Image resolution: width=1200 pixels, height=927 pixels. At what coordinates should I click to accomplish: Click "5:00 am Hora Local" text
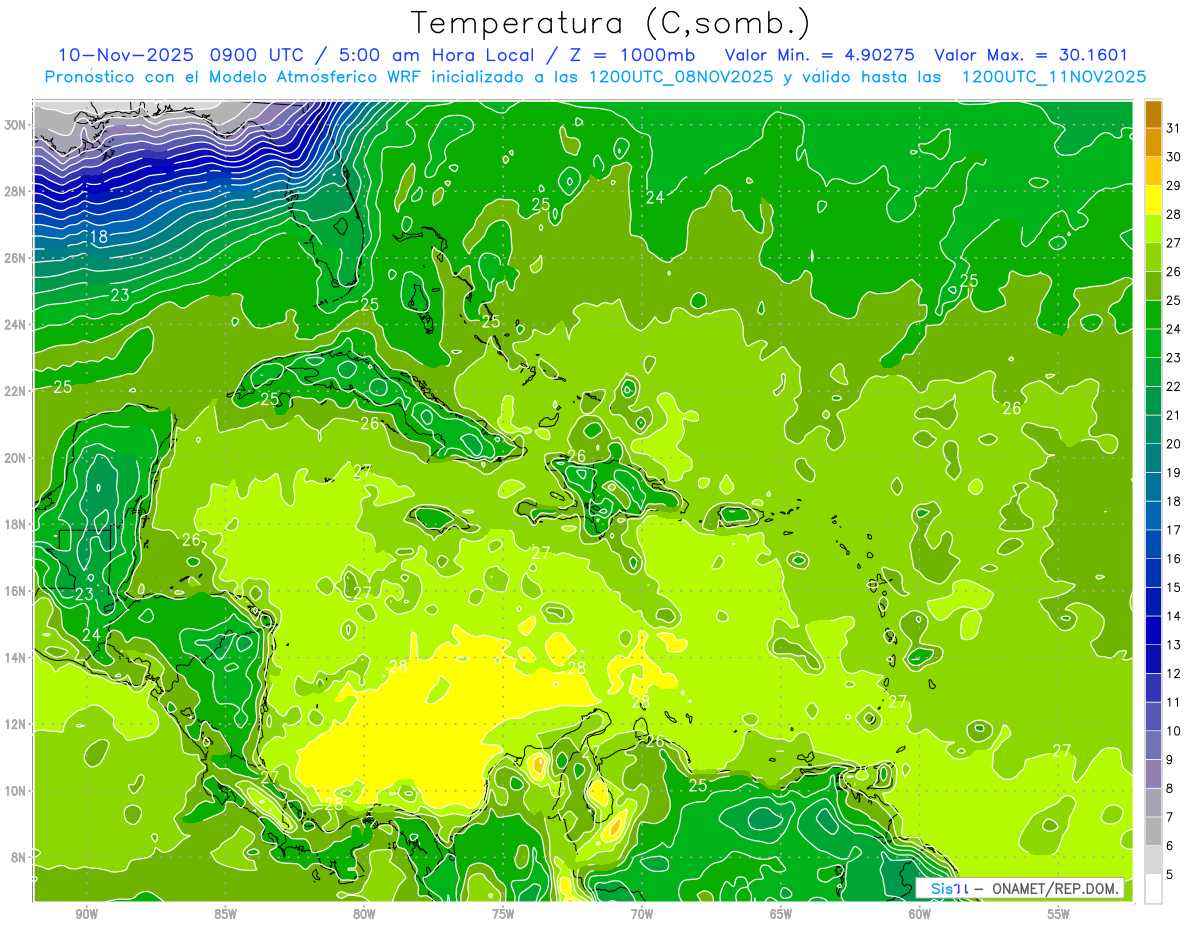click(x=436, y=55)
